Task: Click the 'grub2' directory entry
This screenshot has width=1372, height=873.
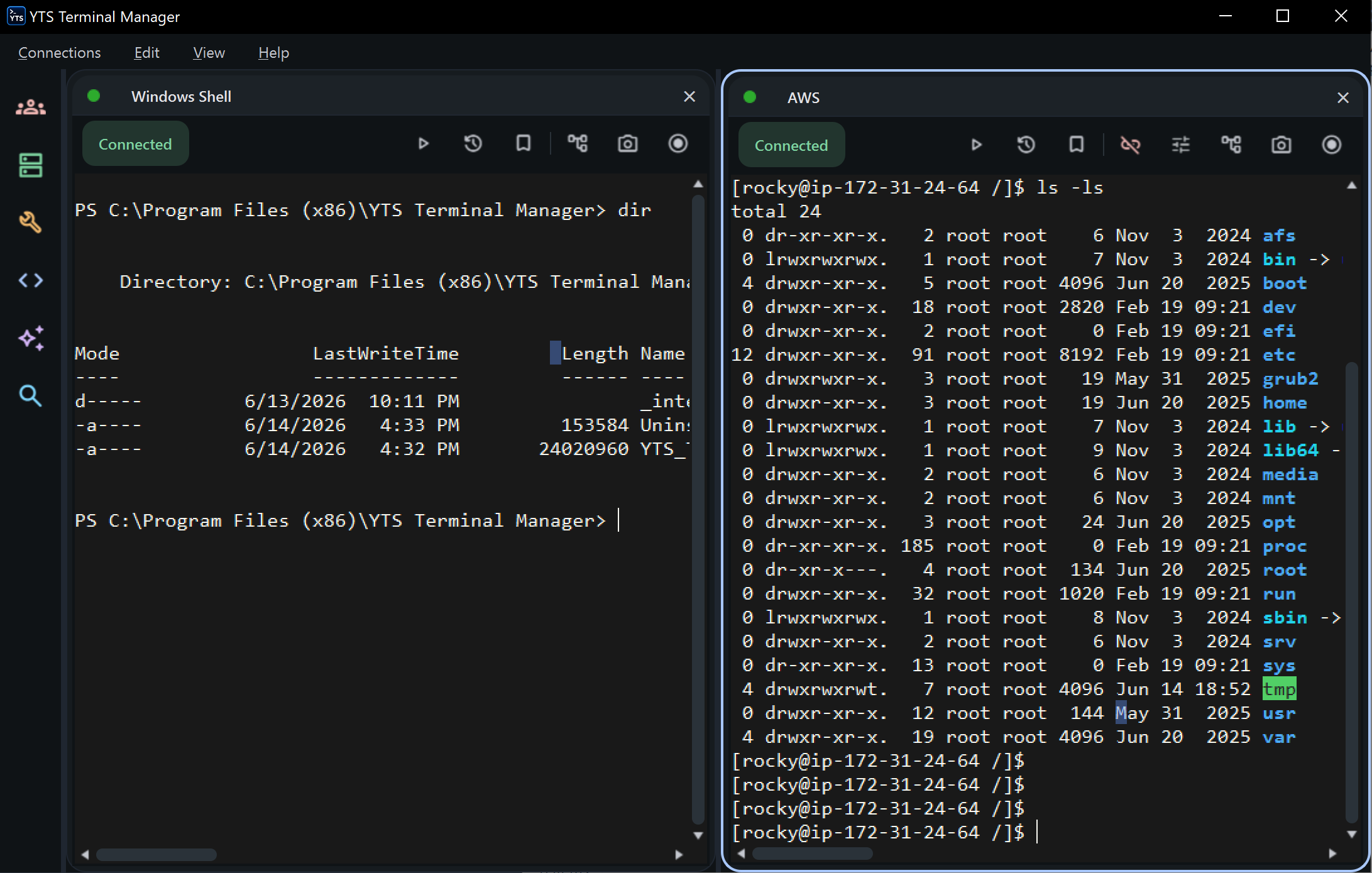Action: pos(1290,379)
